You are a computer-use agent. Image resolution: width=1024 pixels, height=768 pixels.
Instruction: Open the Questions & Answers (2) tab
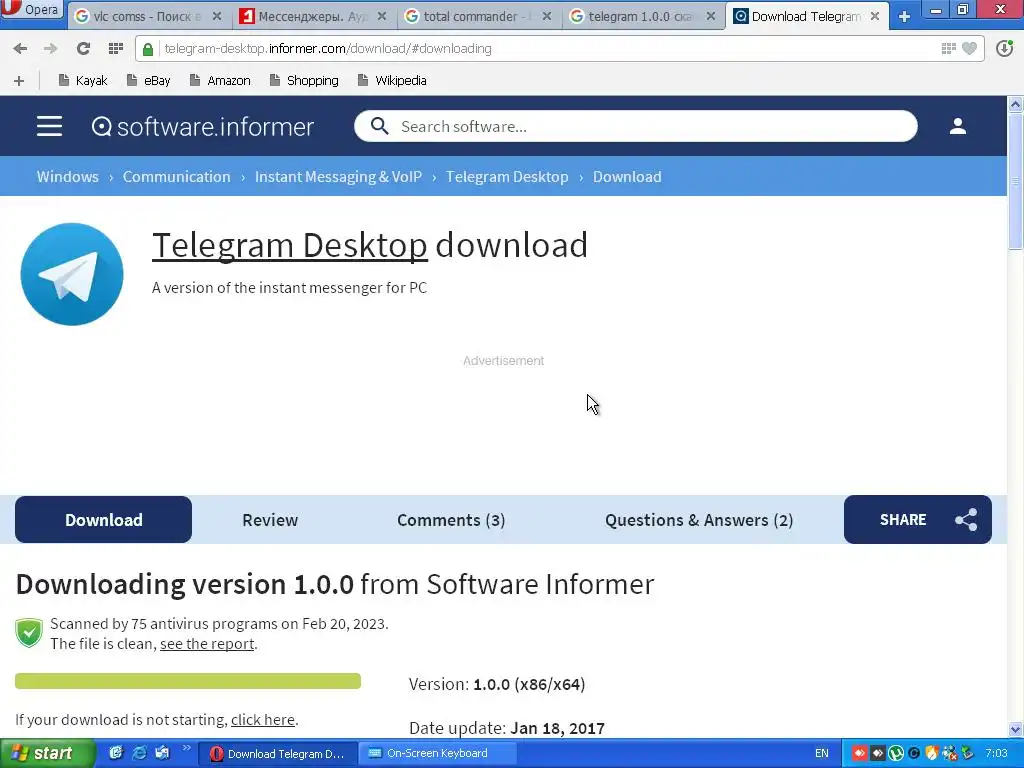pyautogui.click(x=699, y=520)
